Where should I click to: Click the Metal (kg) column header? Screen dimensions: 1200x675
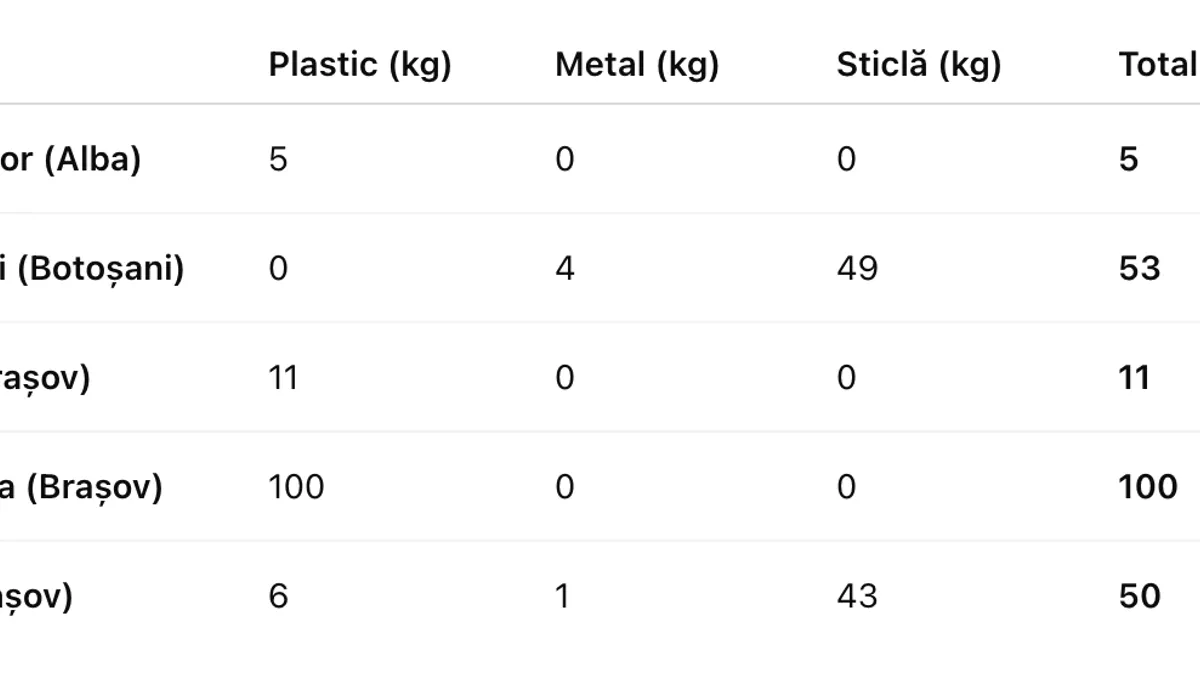click(x=637, y=65)
